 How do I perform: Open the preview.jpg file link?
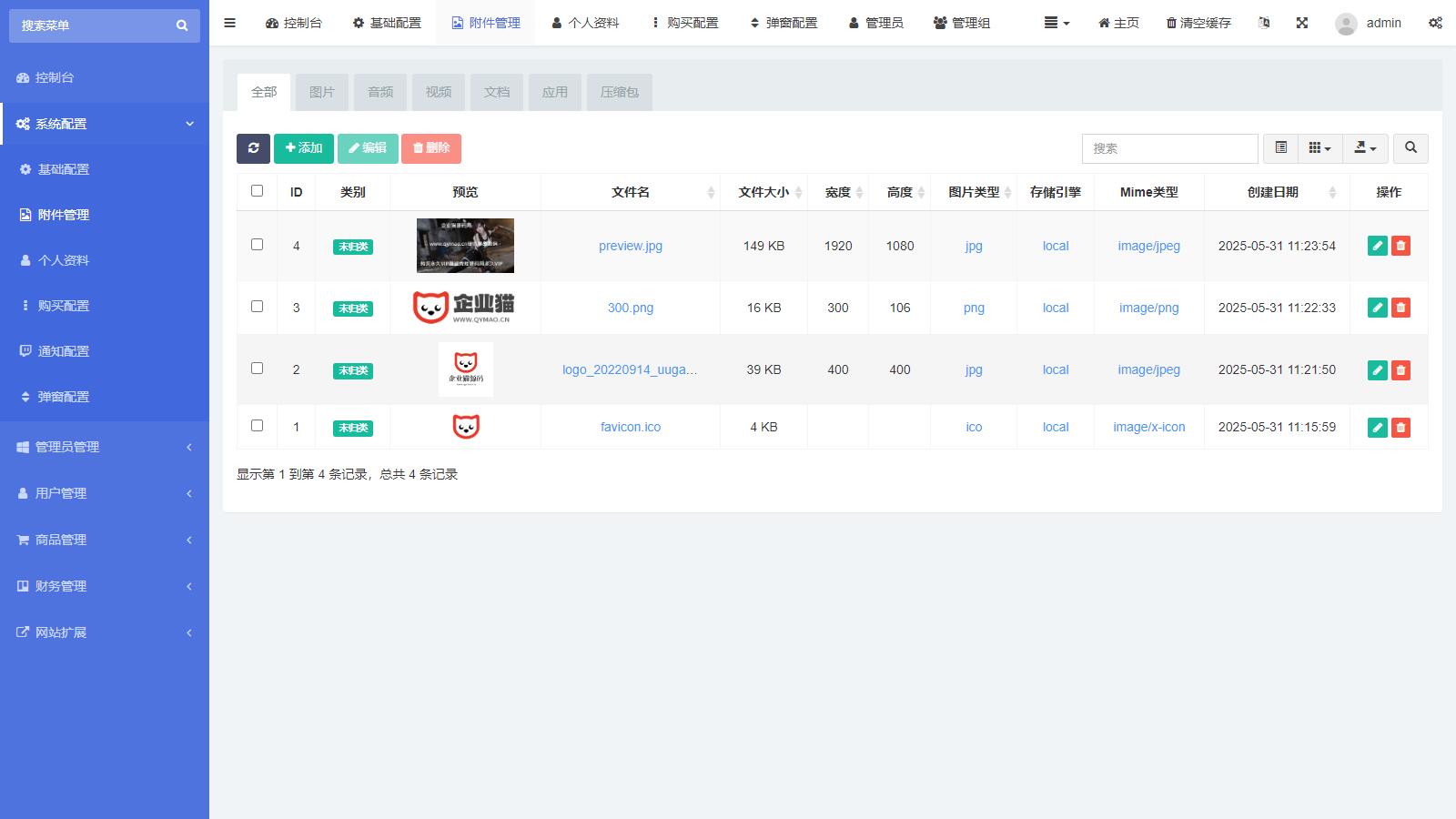coord(630,246)
